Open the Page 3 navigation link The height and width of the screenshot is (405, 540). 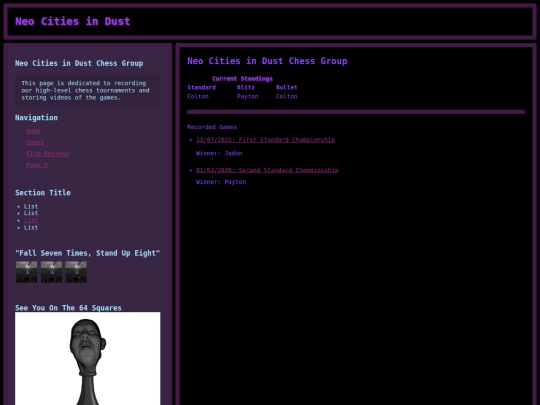pyautogui.click(x=37, y=165)
